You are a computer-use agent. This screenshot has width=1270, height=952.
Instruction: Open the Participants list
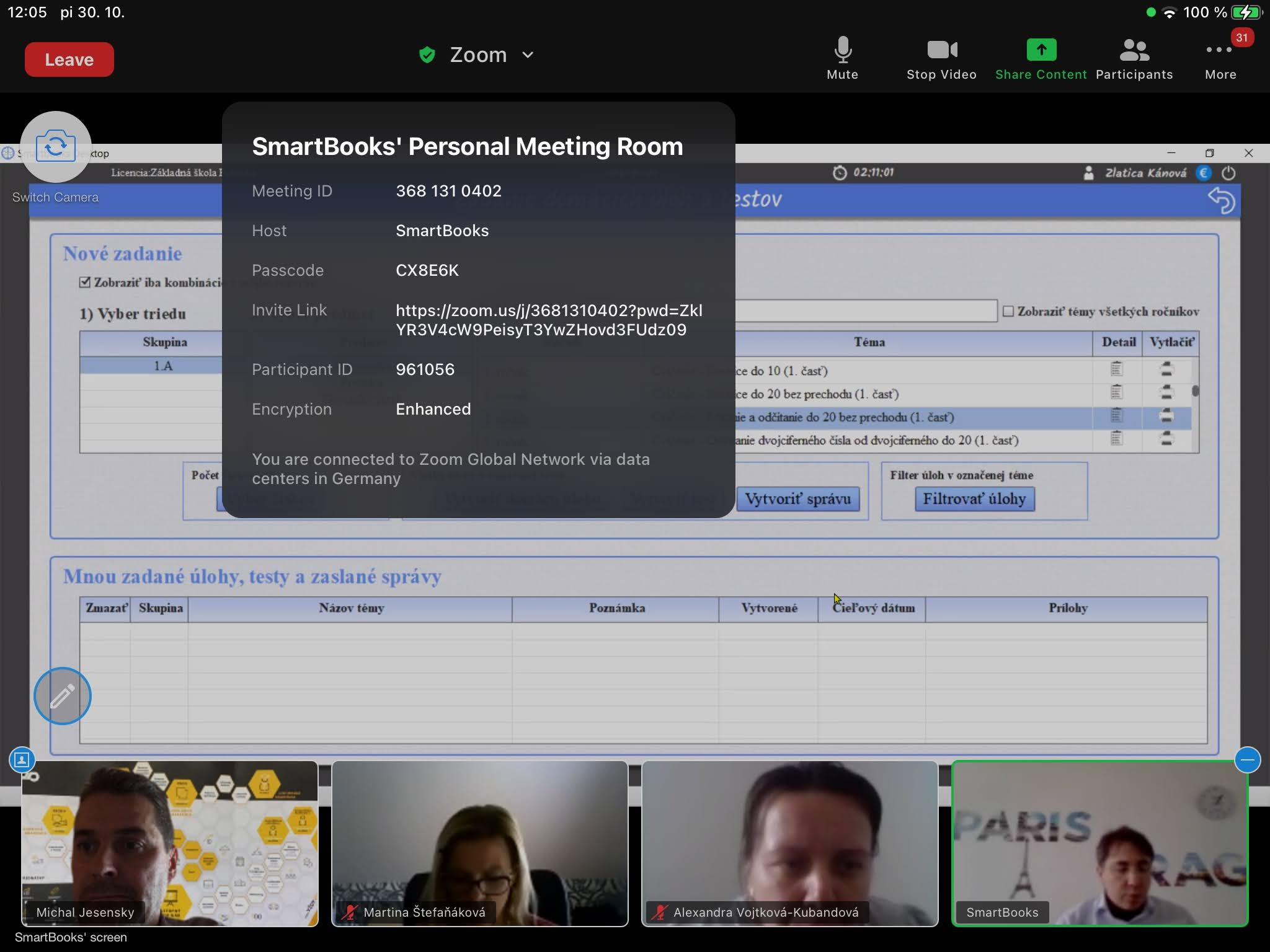coord(1134,58)
